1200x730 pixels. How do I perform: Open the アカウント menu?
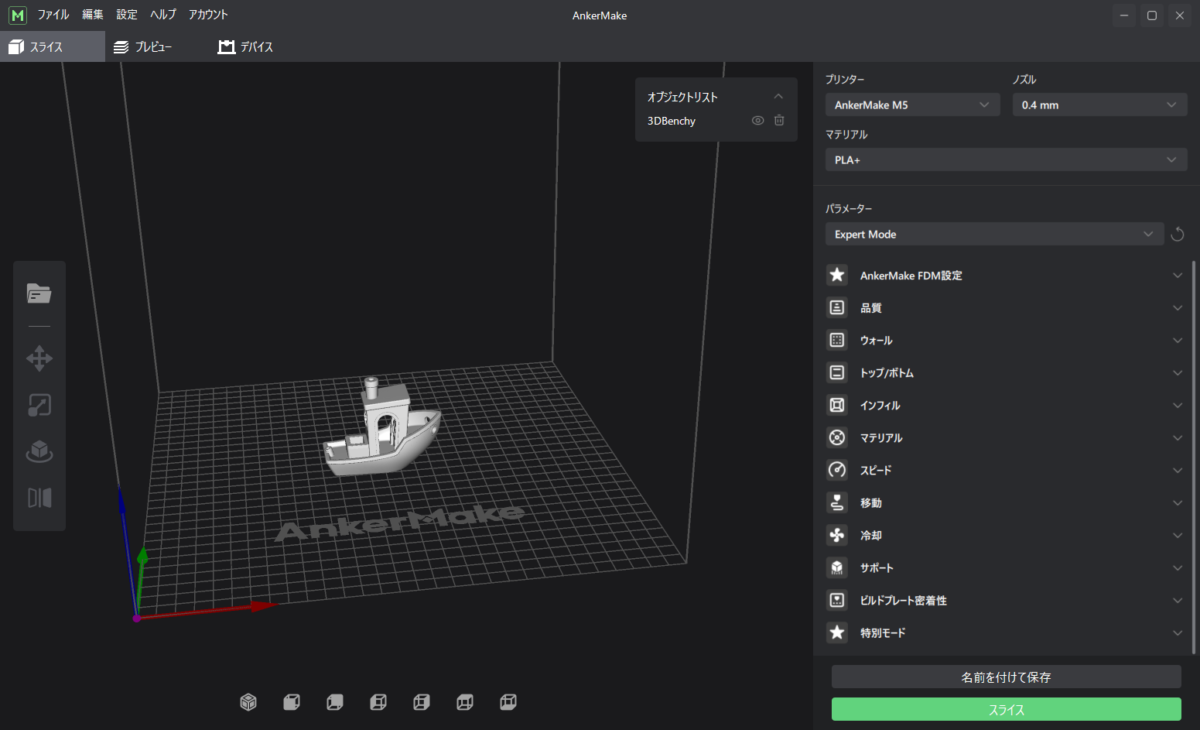point(208,15)
